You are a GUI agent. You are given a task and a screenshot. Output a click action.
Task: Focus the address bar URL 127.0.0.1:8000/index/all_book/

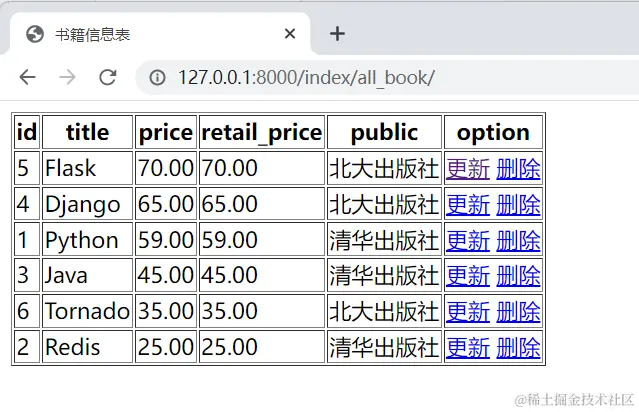click(306, 77)
